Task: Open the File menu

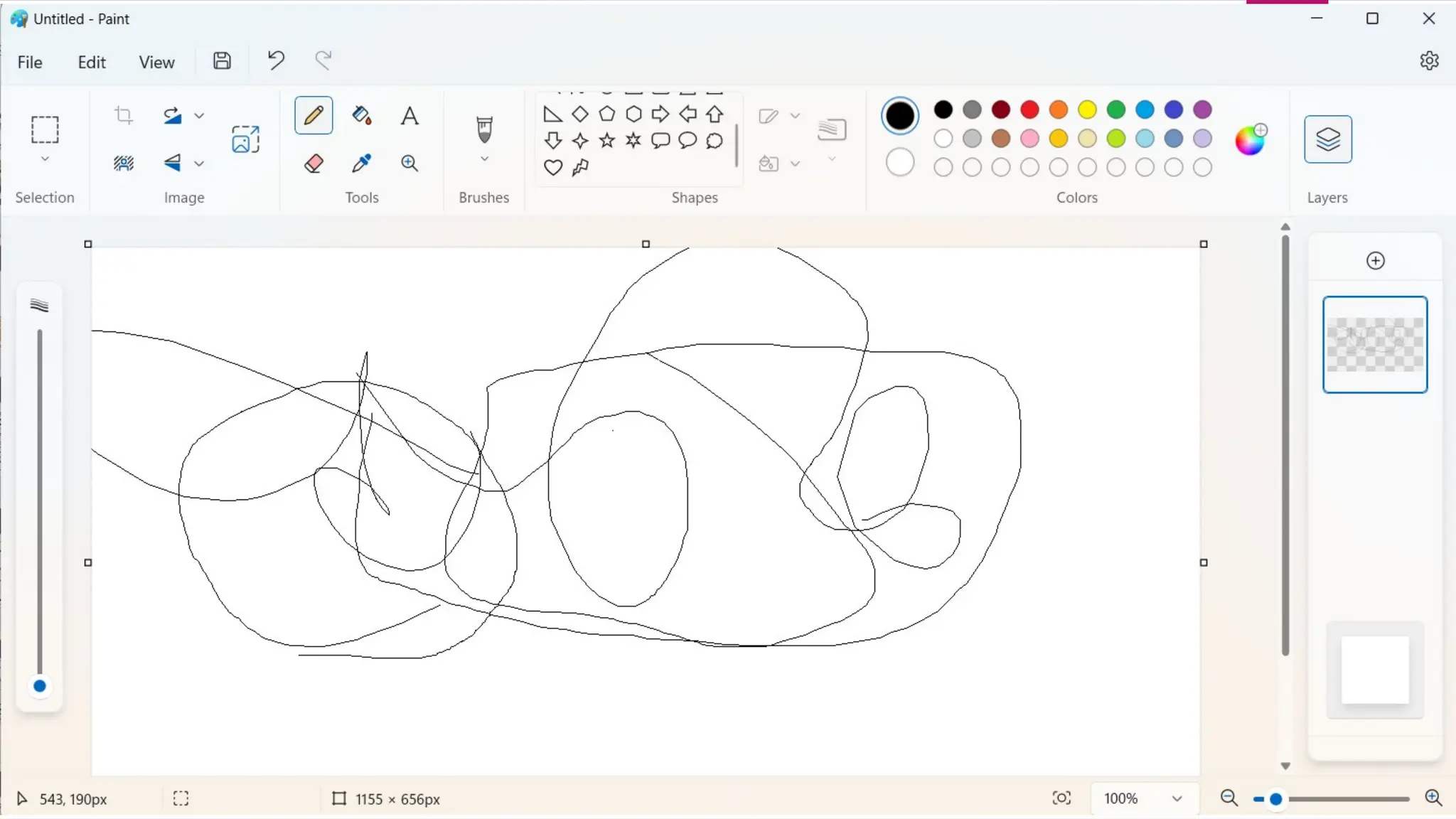Action: (x=30, y=63)
